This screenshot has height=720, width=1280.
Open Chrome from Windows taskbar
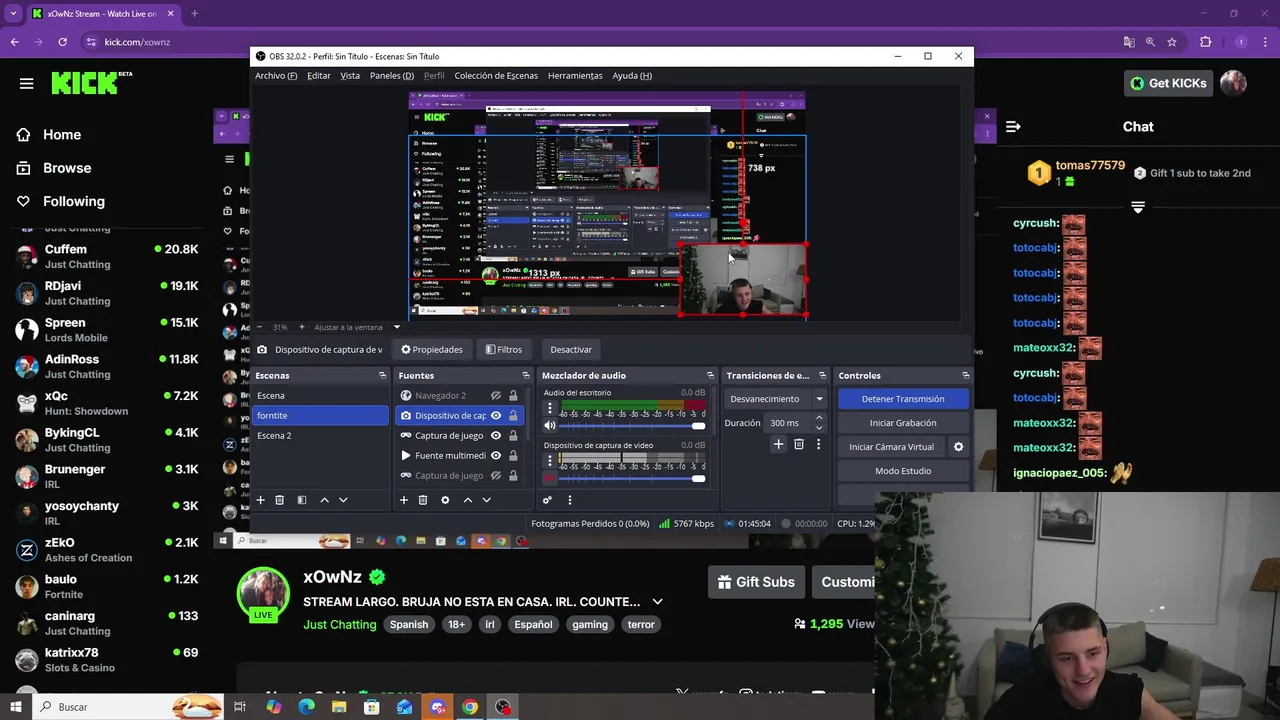tap(470, 707)
